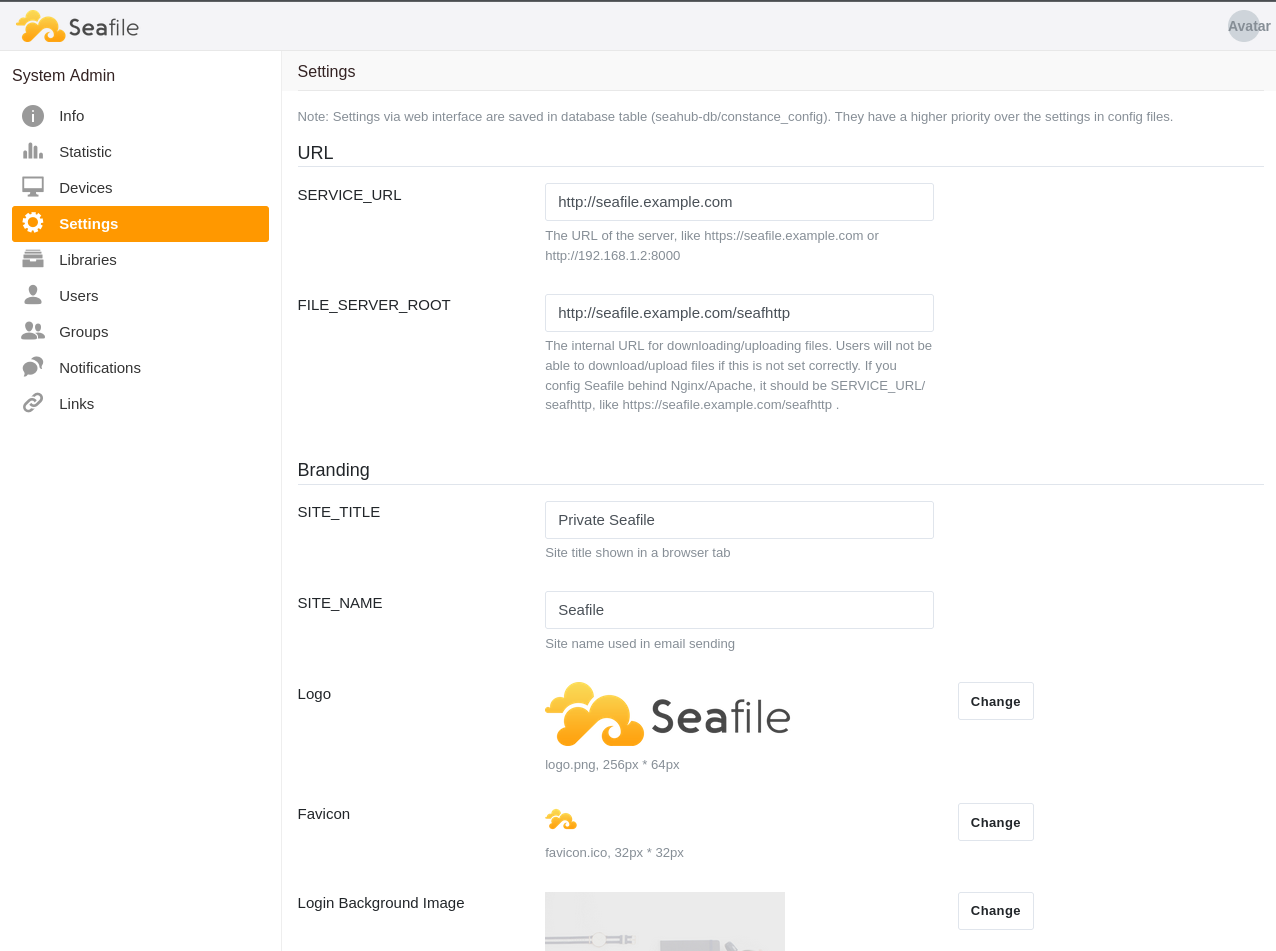Screen dimensions: 1276x951
Task: Click the SERVICE_URL label
Action: pyautogui.click(x=349, y=195)
